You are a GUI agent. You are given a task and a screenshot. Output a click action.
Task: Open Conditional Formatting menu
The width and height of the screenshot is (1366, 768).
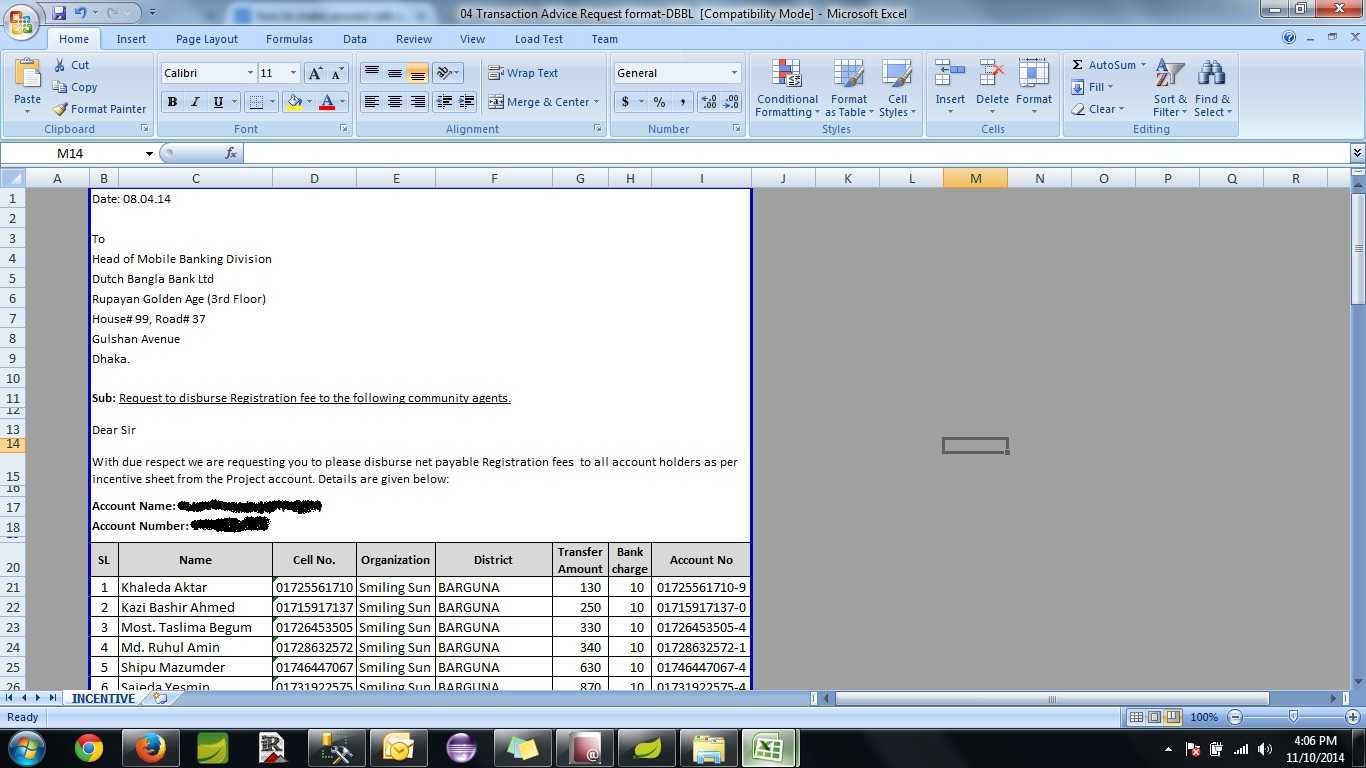(x=787, y=88)
